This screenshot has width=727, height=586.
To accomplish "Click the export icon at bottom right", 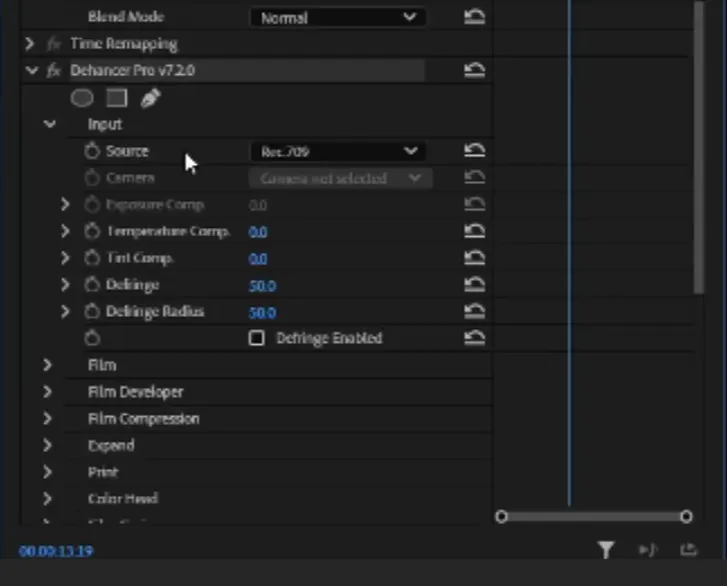I will point(689,549).
